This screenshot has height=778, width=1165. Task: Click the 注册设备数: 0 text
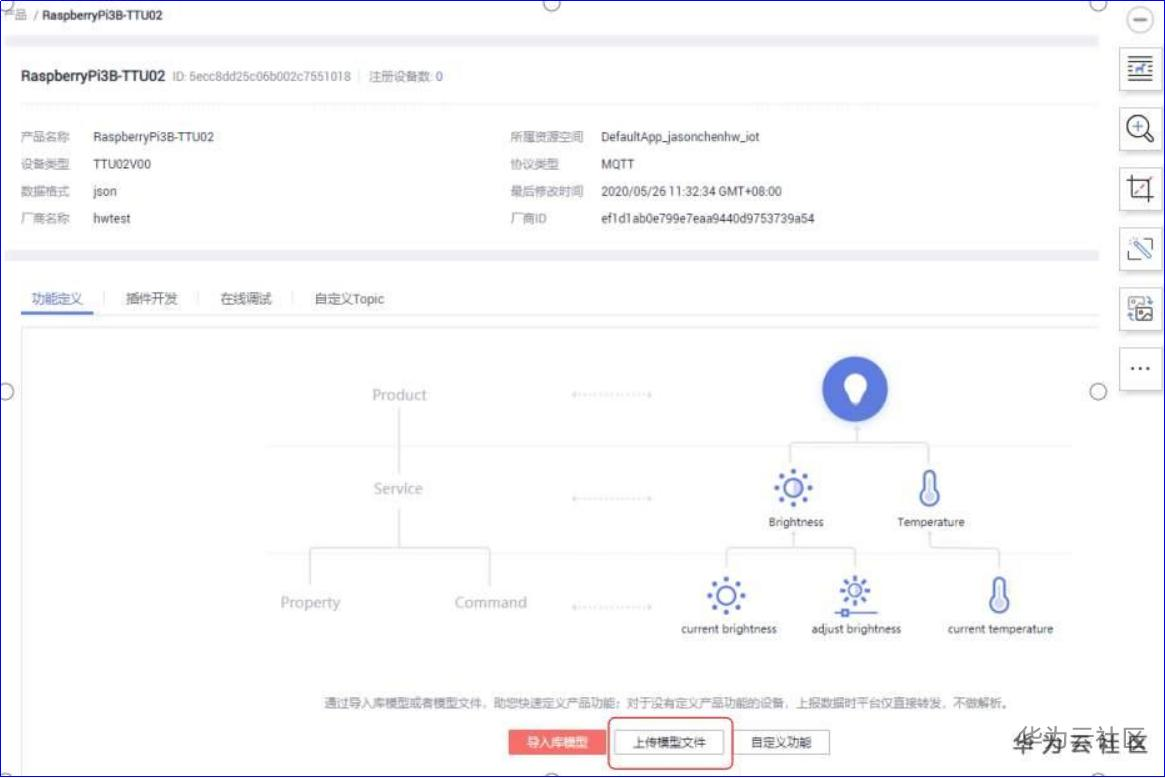point(406,77)
